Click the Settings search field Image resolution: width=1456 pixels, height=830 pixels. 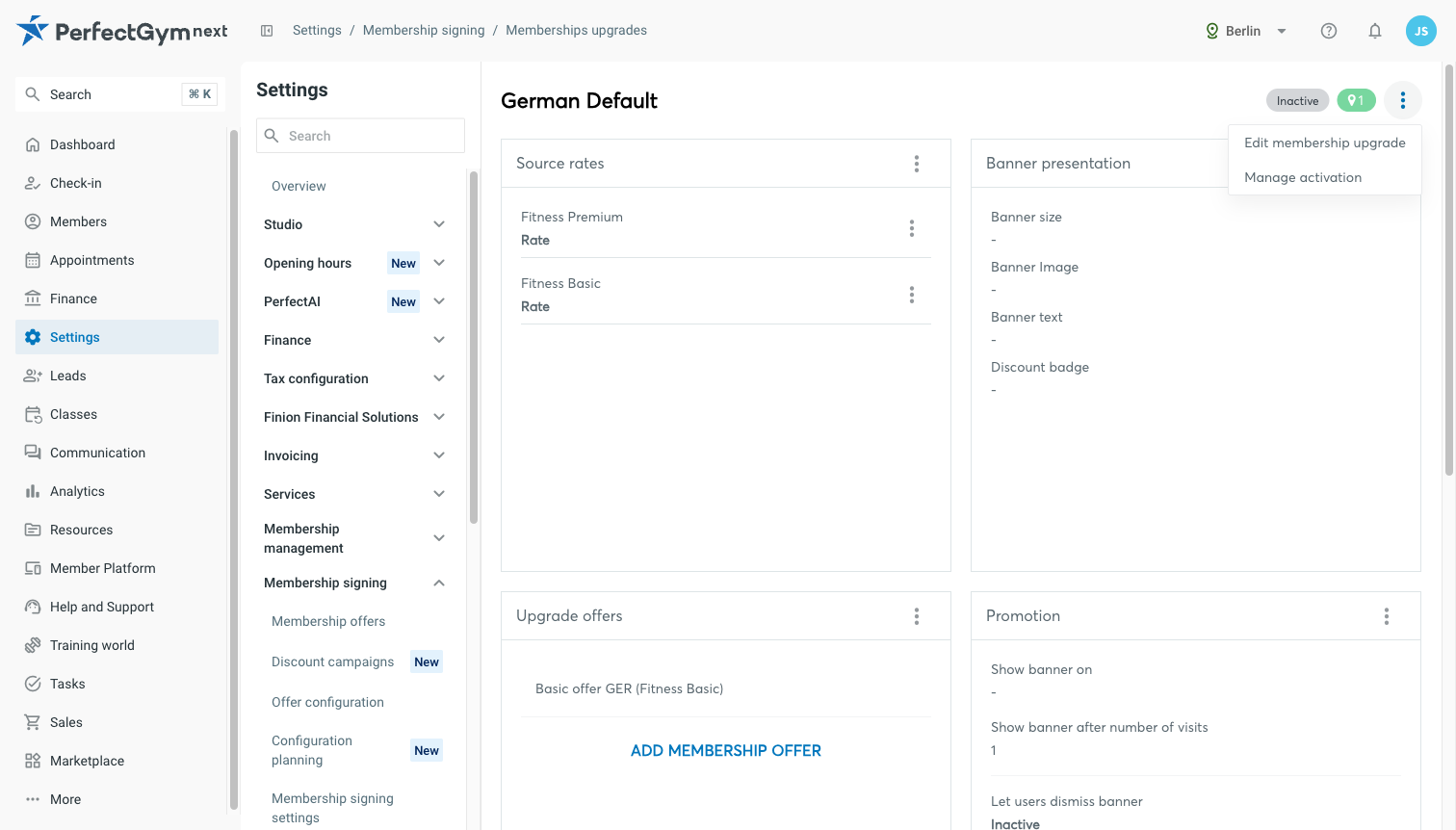coord(360,136)
